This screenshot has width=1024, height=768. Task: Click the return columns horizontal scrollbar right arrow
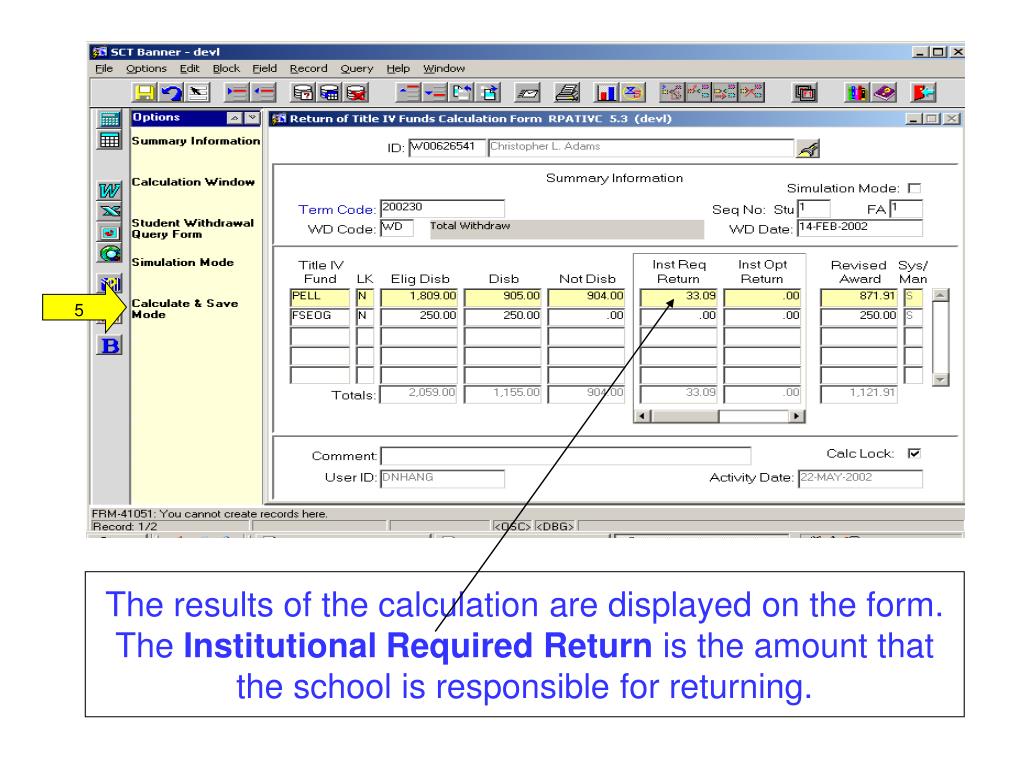click(796, 416)
